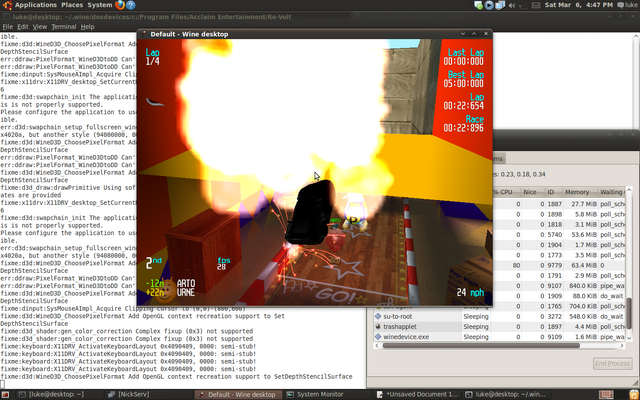The height and width of the screenshot is (400, 640).
Task: Click the horizontal scrollbar in System Monitor
Action: [x=481, y=346]
